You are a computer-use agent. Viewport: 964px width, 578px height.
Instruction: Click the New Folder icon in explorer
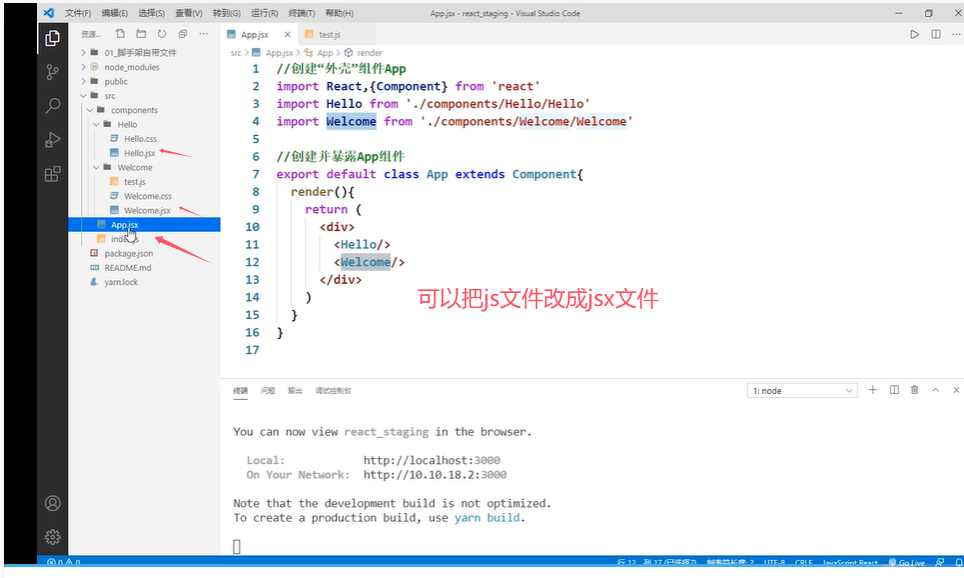pyautogui.click(x=141, y=34)
